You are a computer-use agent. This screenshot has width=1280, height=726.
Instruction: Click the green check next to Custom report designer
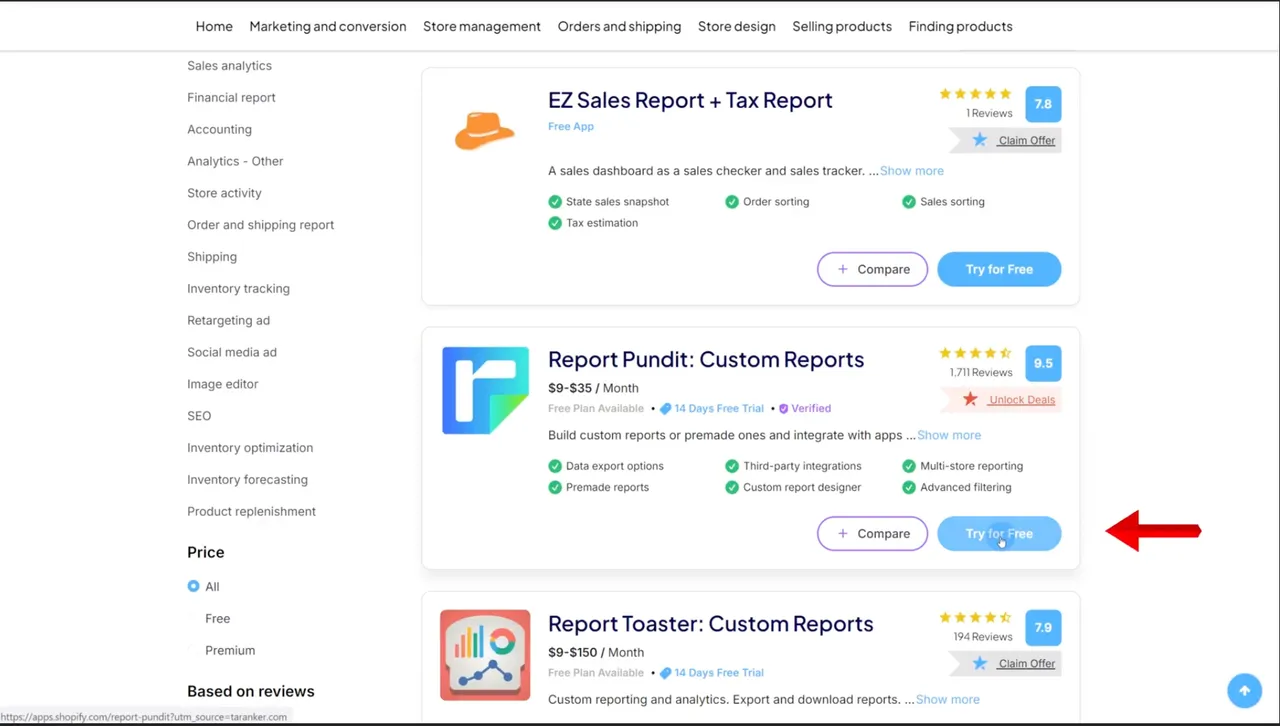click(x=732, y=488)
